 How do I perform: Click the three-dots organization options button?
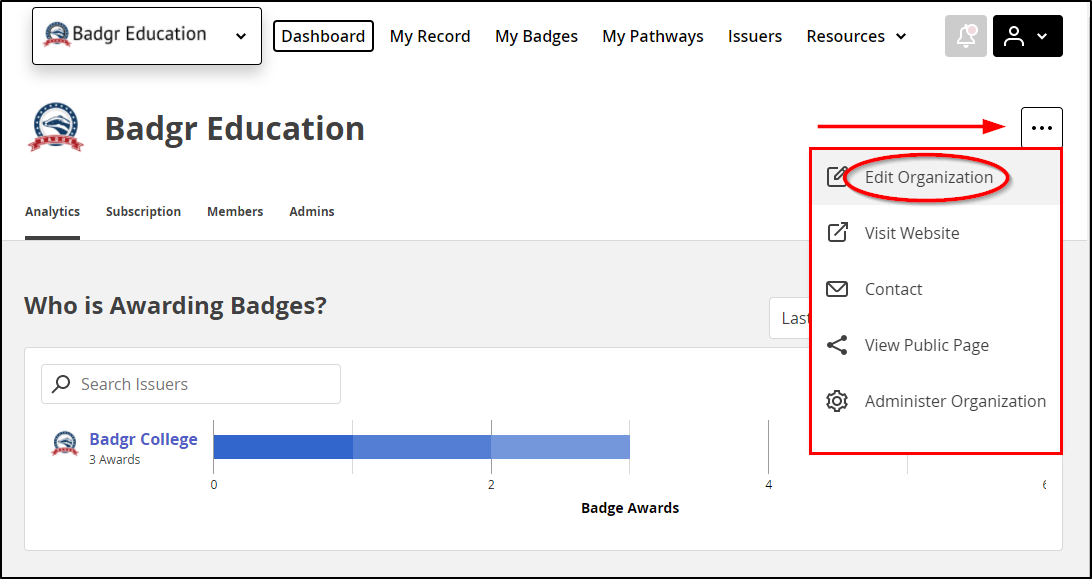tap(1042, 128)
